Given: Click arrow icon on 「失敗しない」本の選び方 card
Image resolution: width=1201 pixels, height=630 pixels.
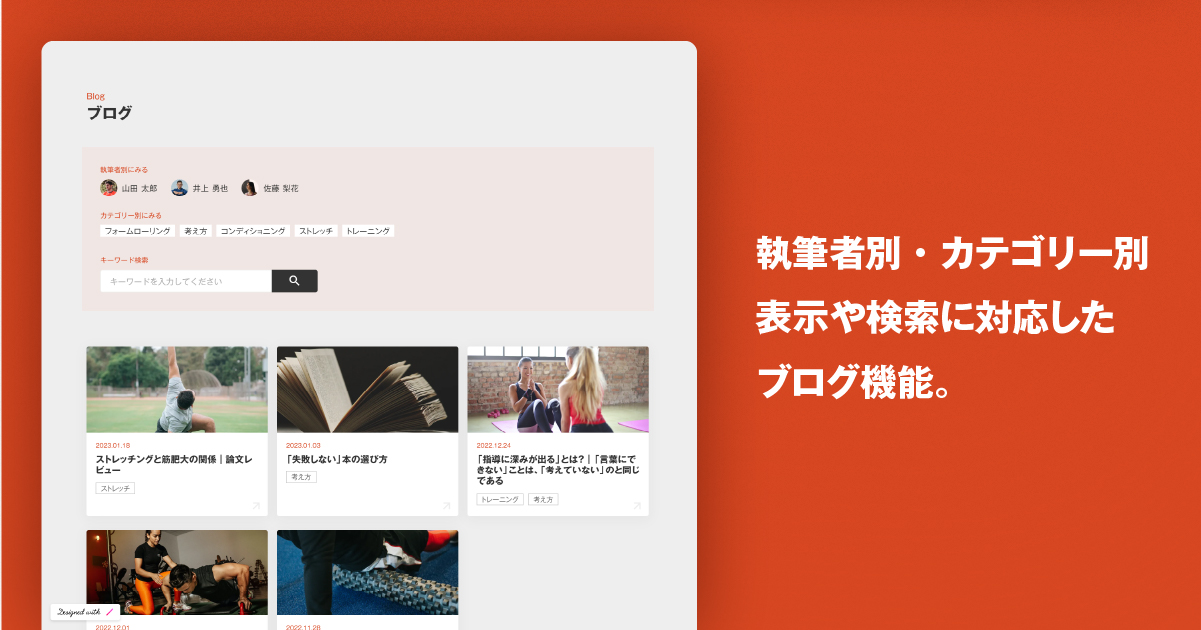Looking at the screenshot, I should click(446, 506).
